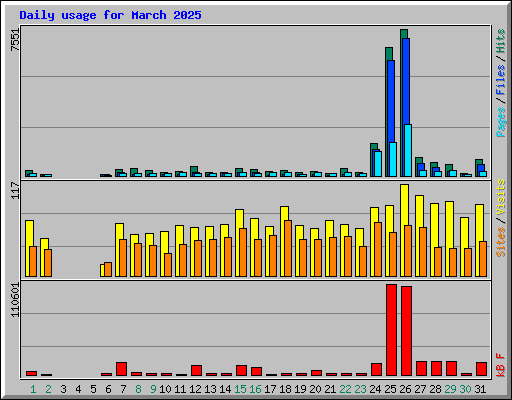Click the x-axis day label "17"
The image size is (512, 400).
point(270,389)
